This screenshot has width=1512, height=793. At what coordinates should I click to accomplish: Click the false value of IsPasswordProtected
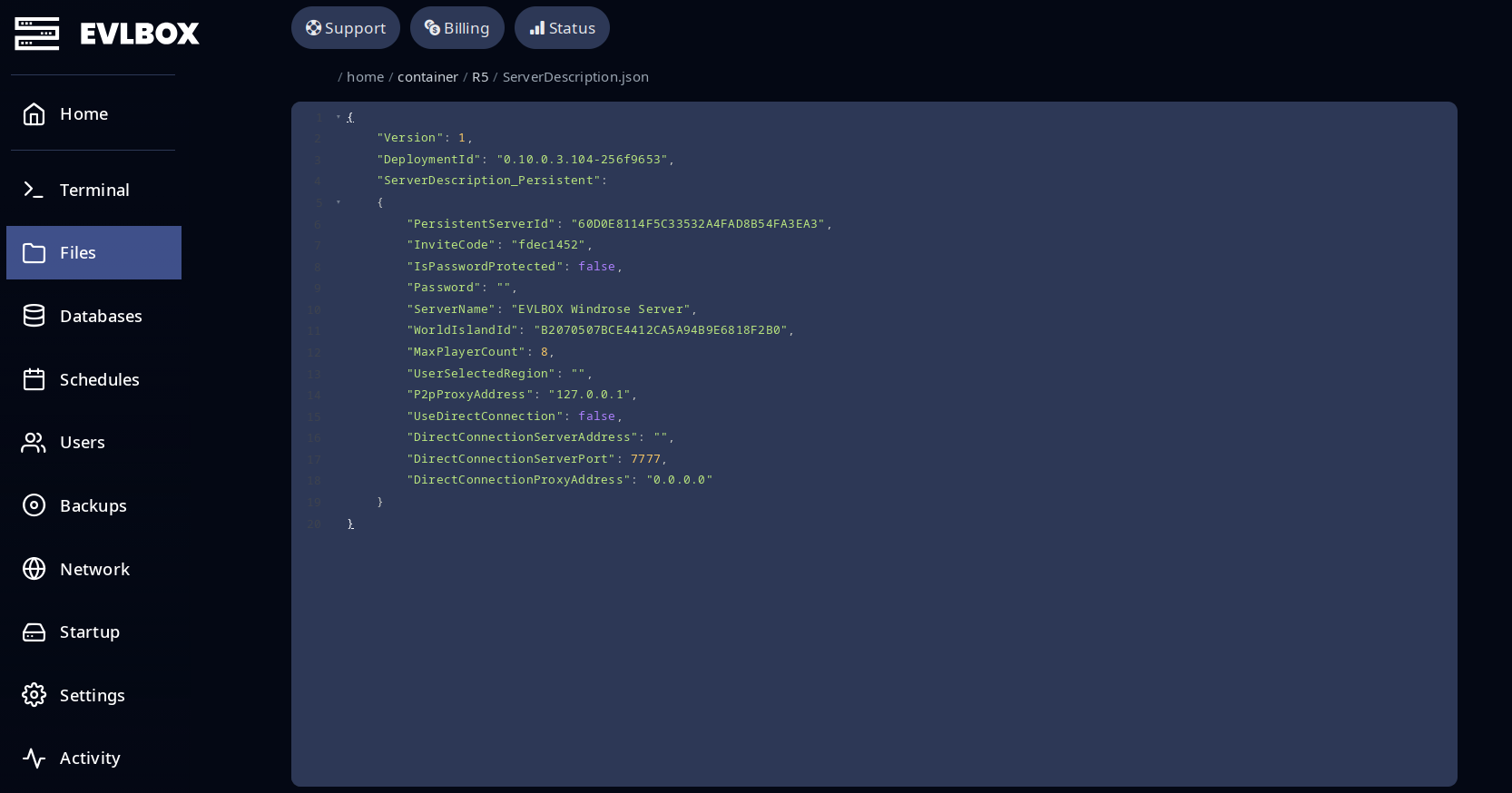point(597,267)
